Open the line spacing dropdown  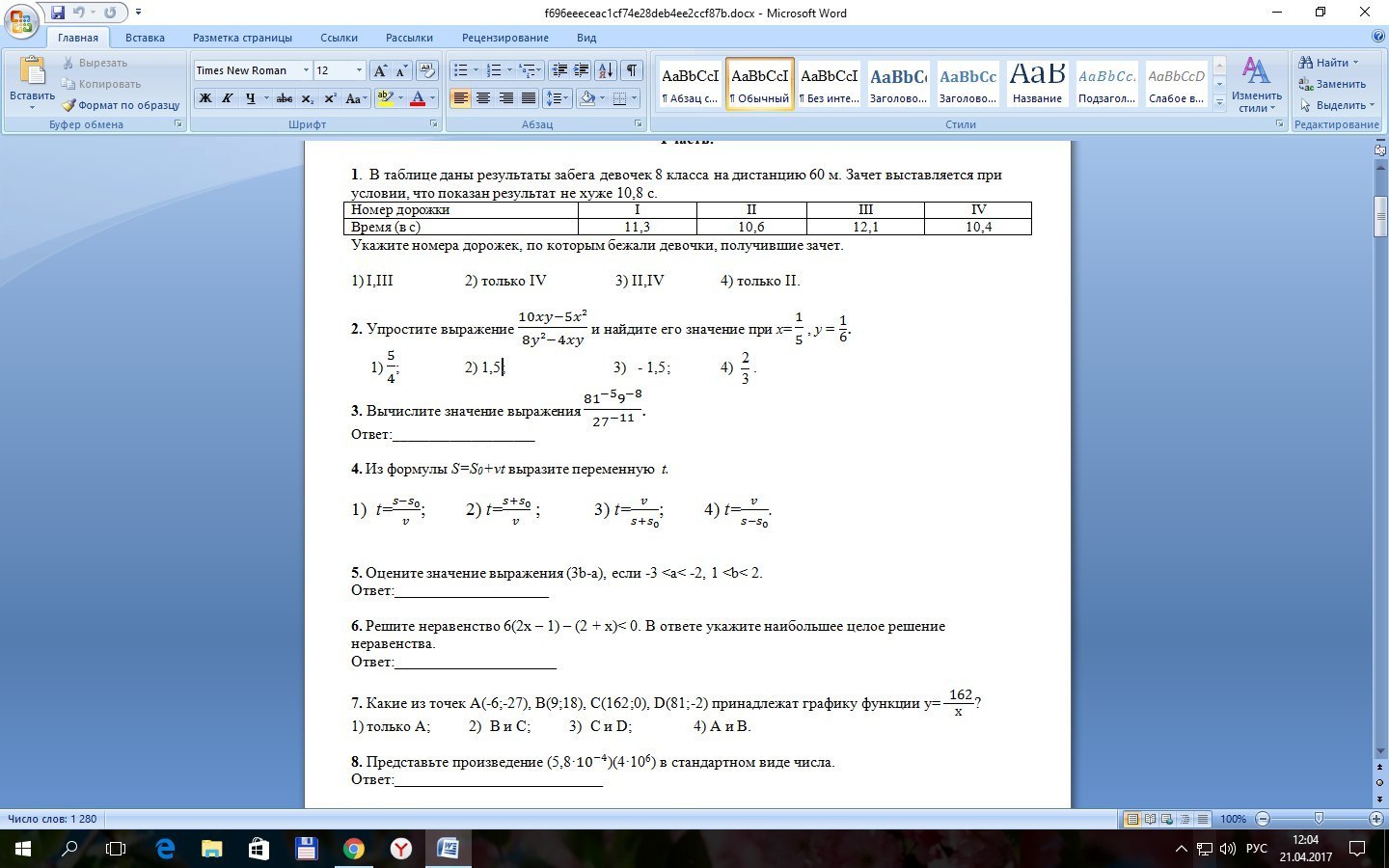coord(557,98)
